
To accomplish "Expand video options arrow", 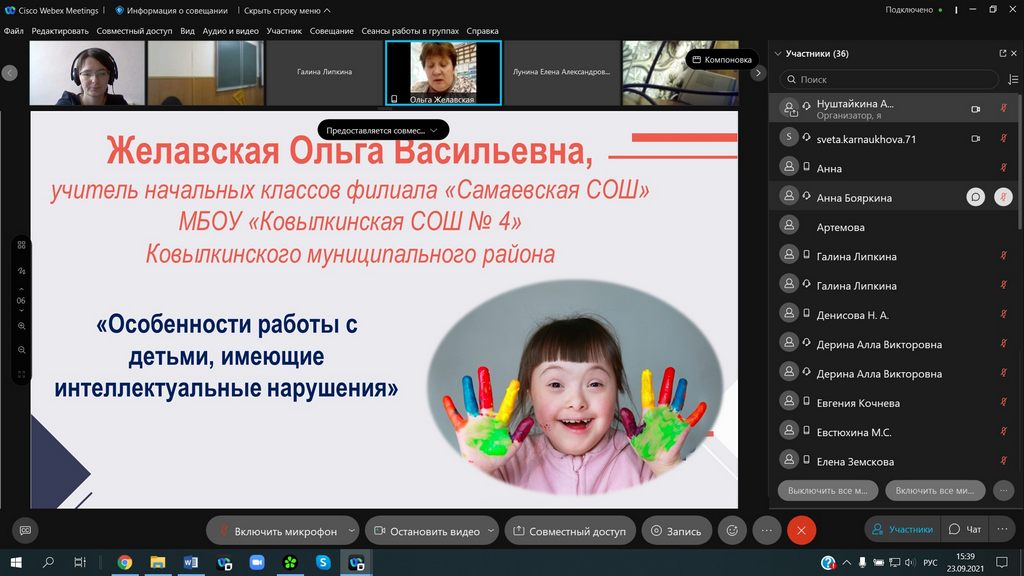I will point(489,531).
